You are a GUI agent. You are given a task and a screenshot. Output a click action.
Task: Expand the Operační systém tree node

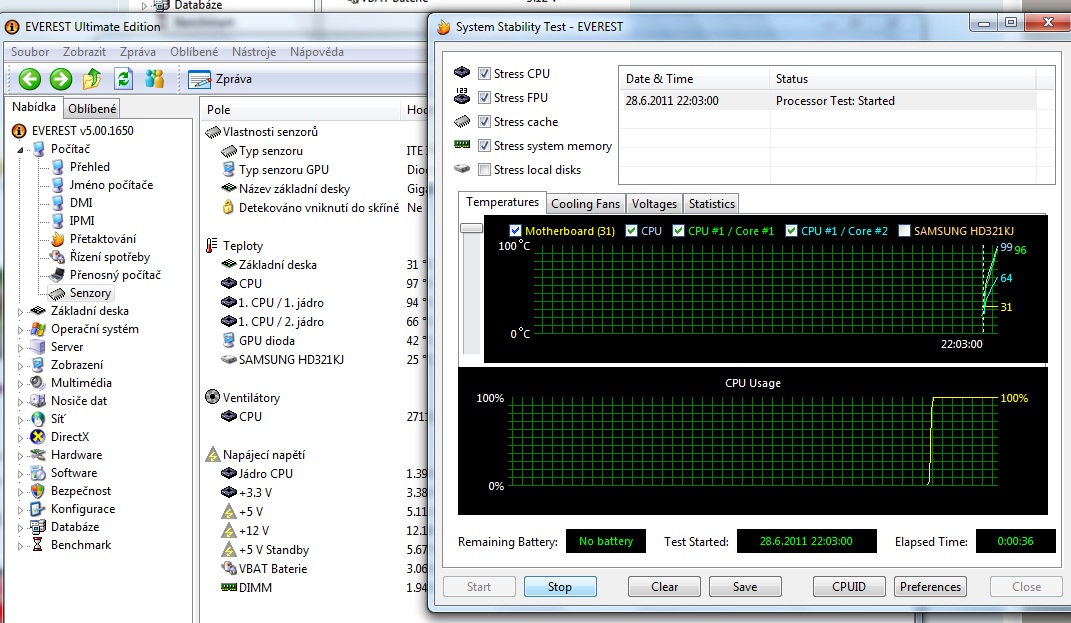click(x=20, y=329)
